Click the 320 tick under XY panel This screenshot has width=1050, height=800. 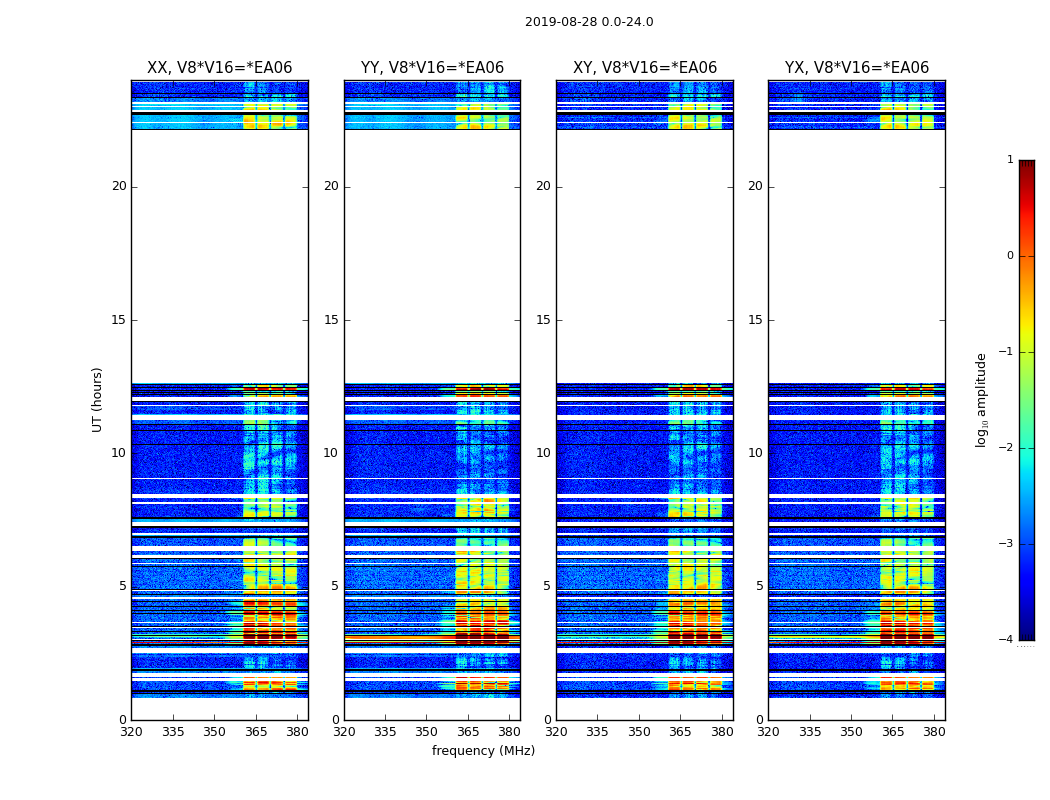click(556, 732)
